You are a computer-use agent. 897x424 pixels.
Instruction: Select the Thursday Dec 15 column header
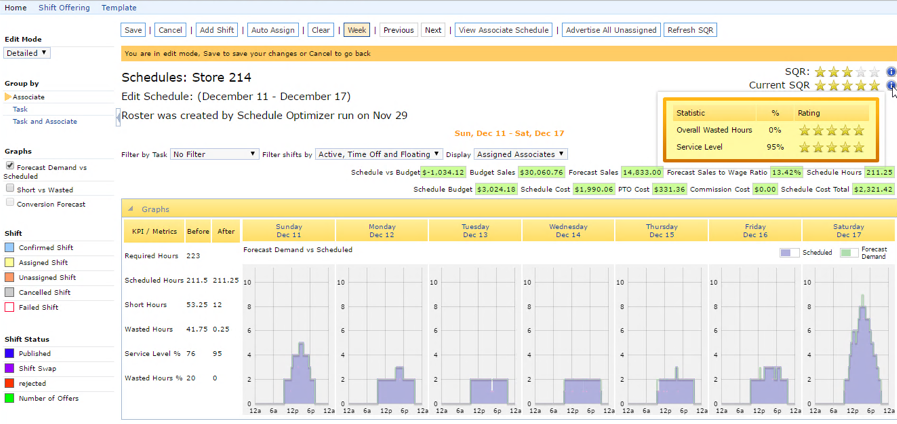[x=661, y=231]
